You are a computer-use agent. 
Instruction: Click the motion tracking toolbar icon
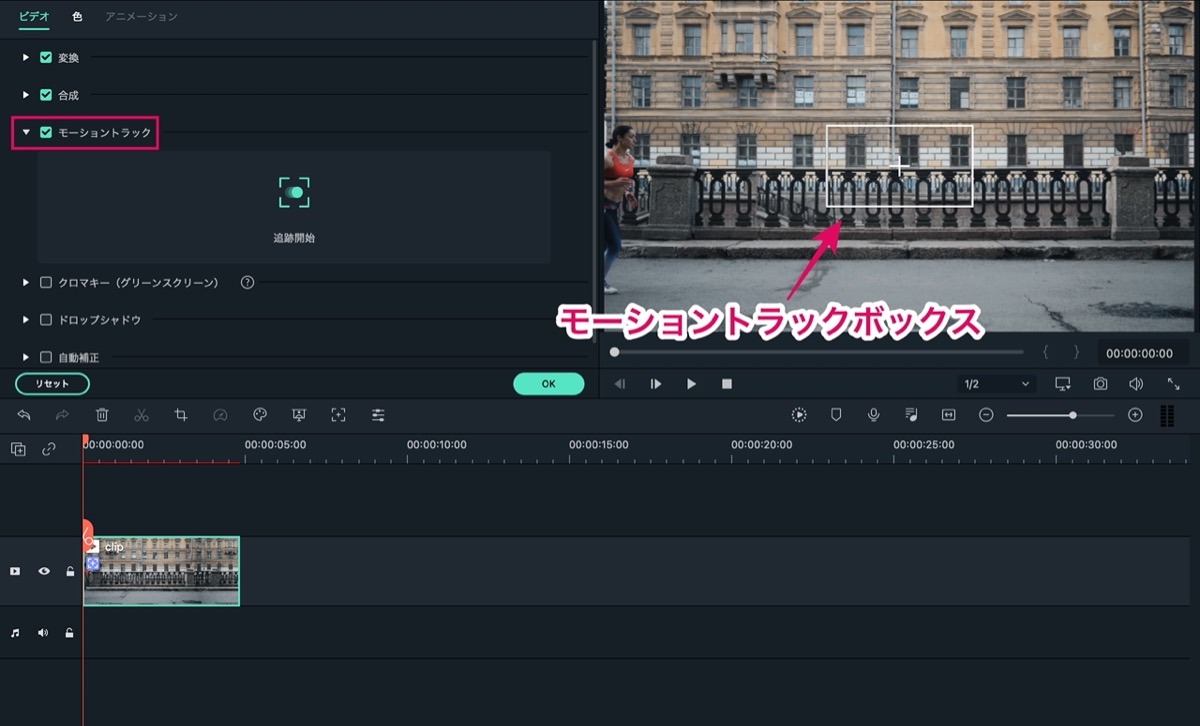(339, 415)
